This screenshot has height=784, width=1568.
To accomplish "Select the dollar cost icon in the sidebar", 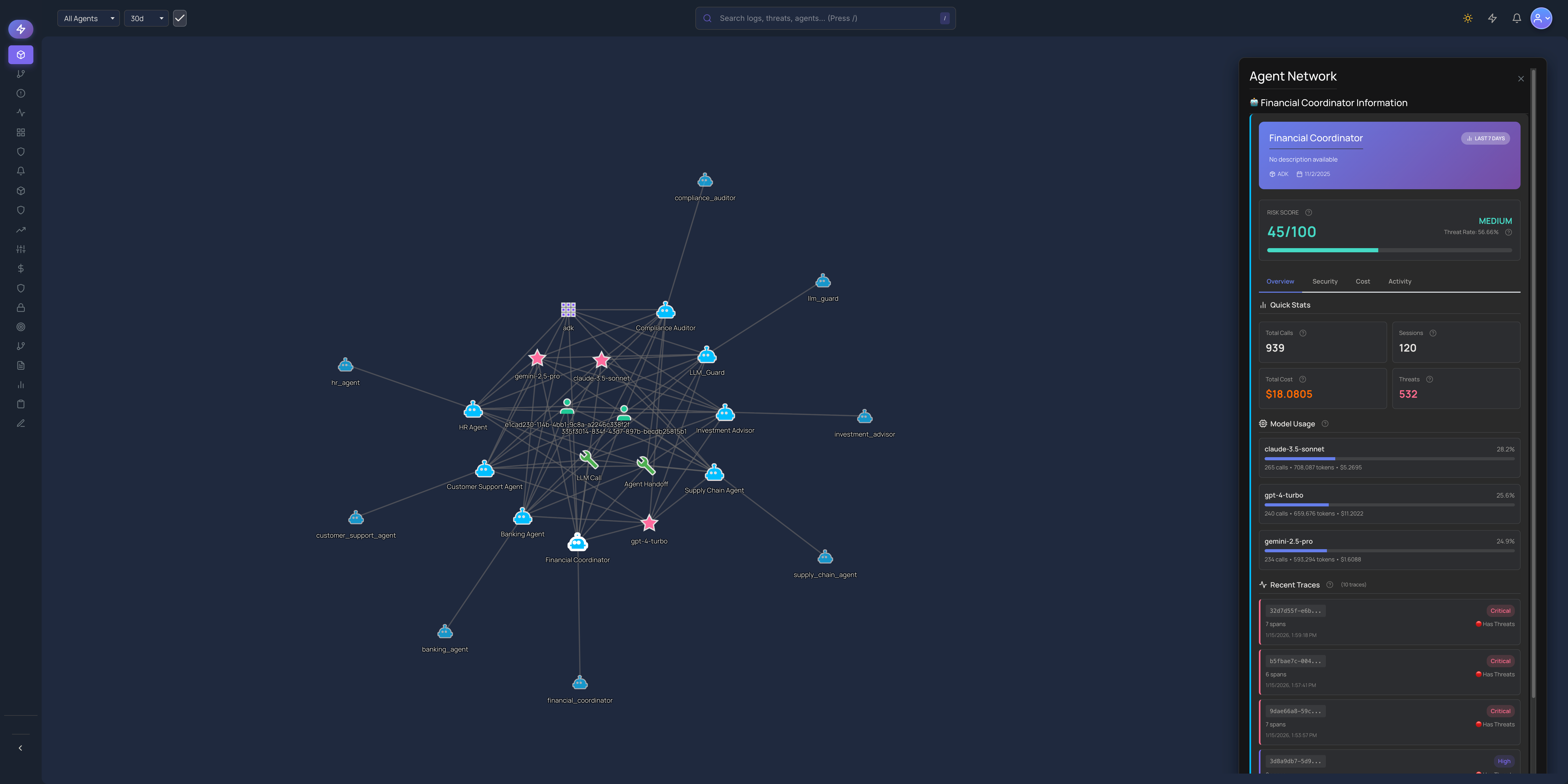I will (21, 268).
